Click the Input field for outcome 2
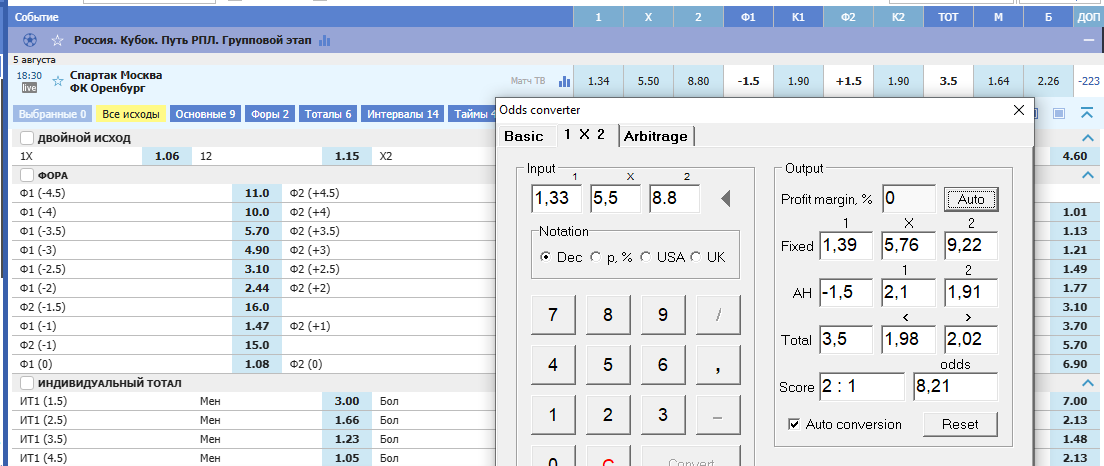 coord(675,199)
